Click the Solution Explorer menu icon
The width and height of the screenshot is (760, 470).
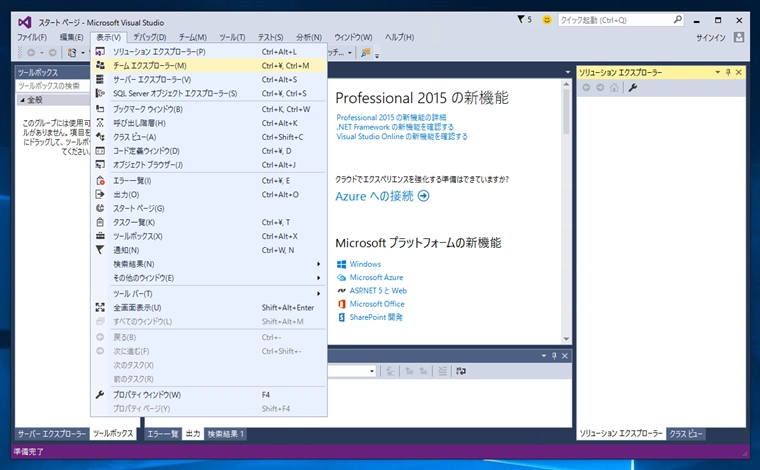[x=100, y=51]
